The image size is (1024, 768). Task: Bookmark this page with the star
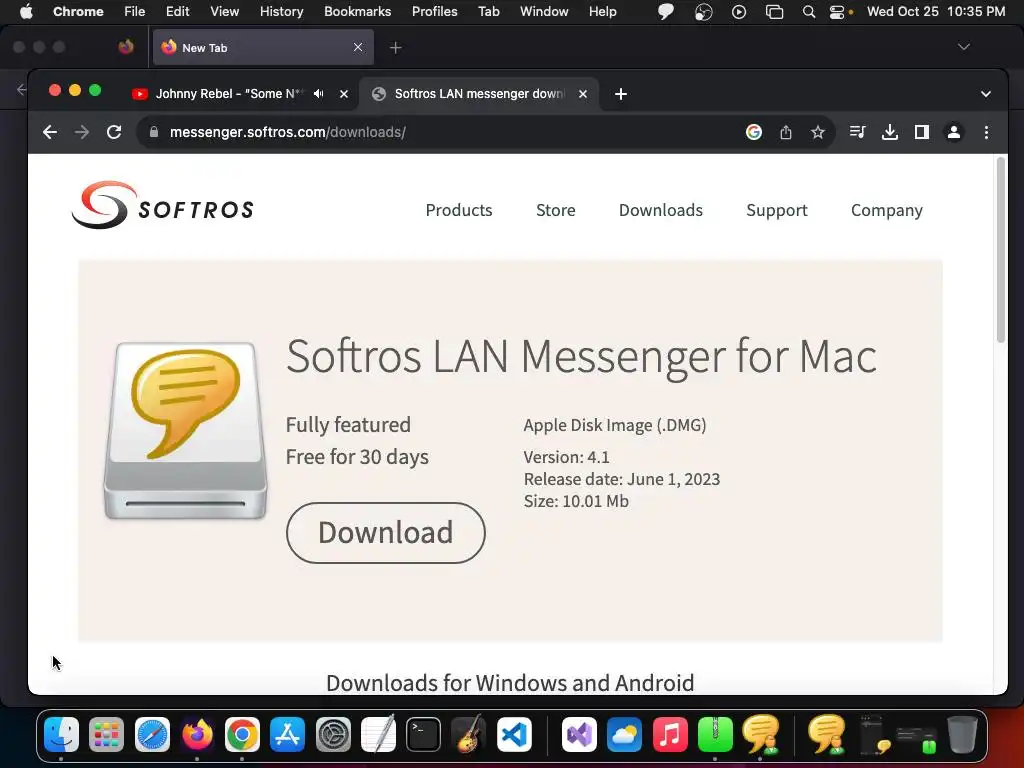click(818, 132)
